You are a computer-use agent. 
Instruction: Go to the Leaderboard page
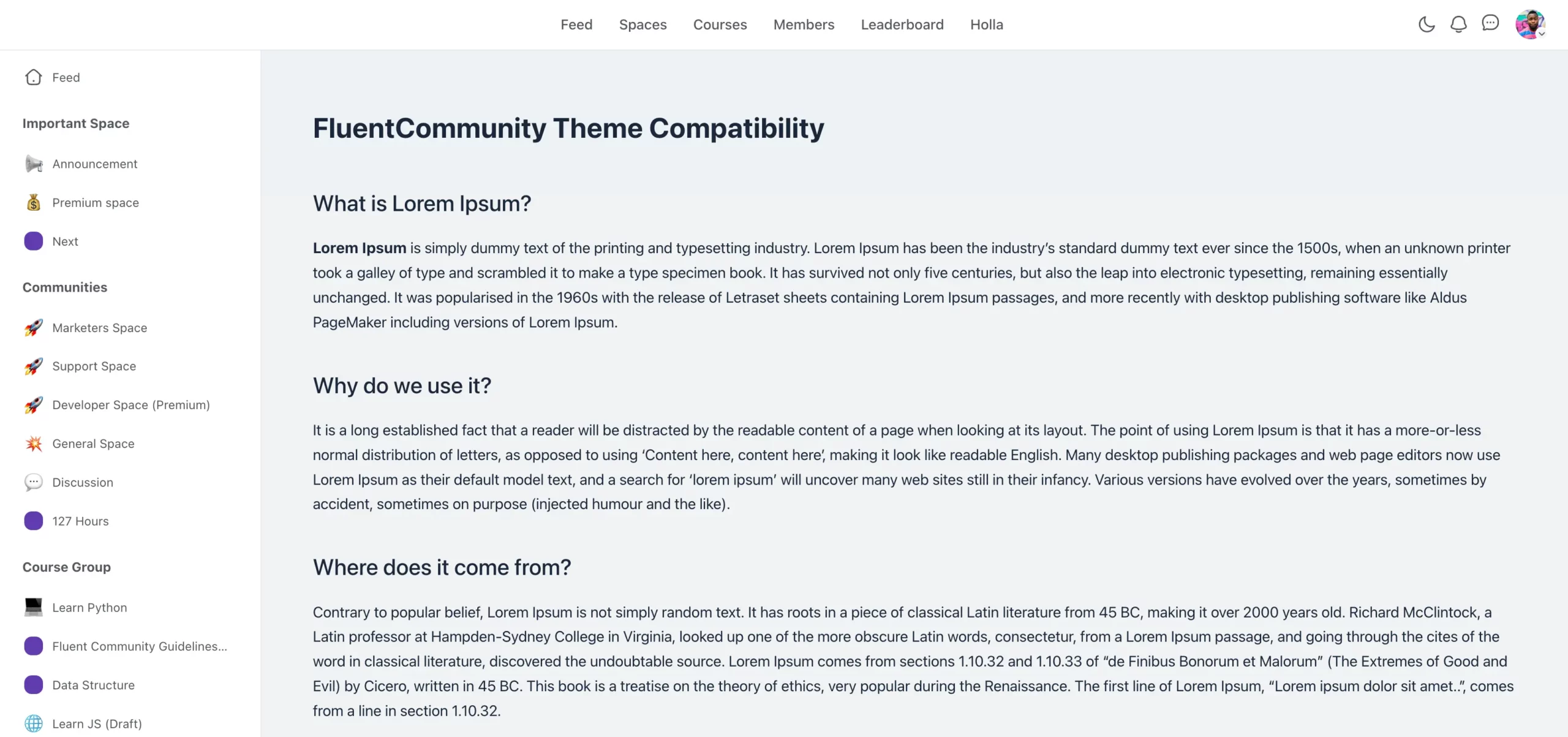click(902, 25)
